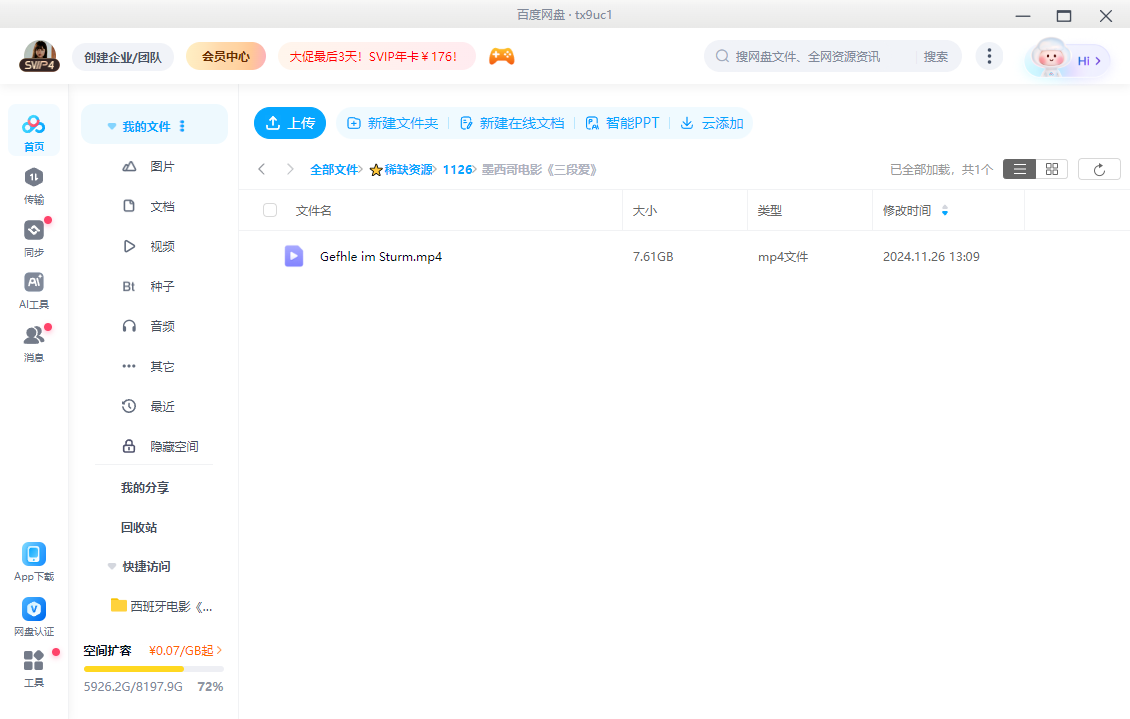Click the orange game controller icon
The width and height of the screenshot is (1130, 719).
502,56
